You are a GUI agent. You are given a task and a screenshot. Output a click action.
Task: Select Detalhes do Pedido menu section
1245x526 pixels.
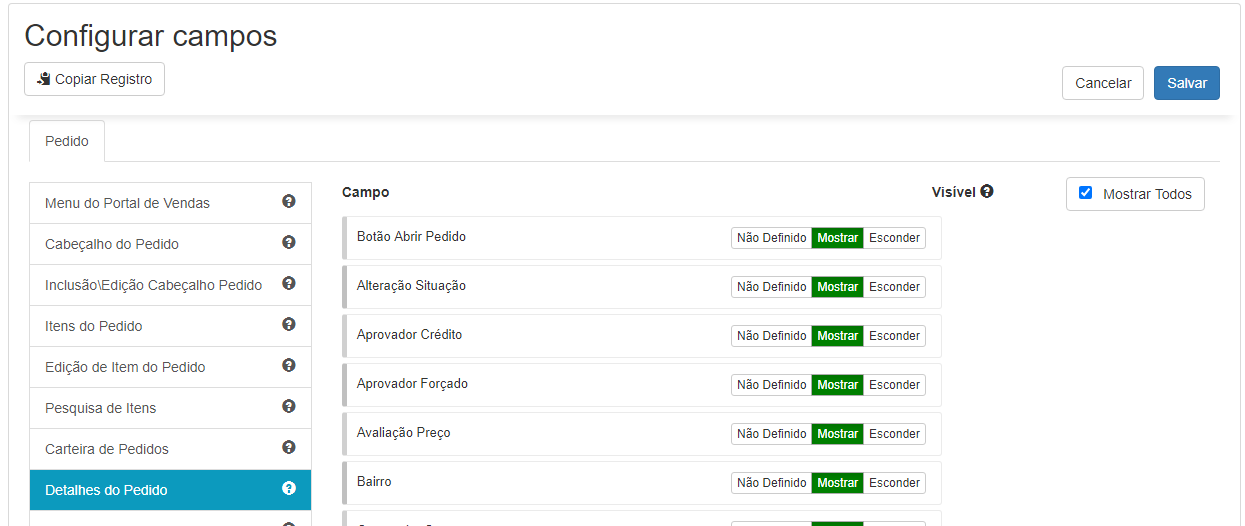click(x=106, y=490)
